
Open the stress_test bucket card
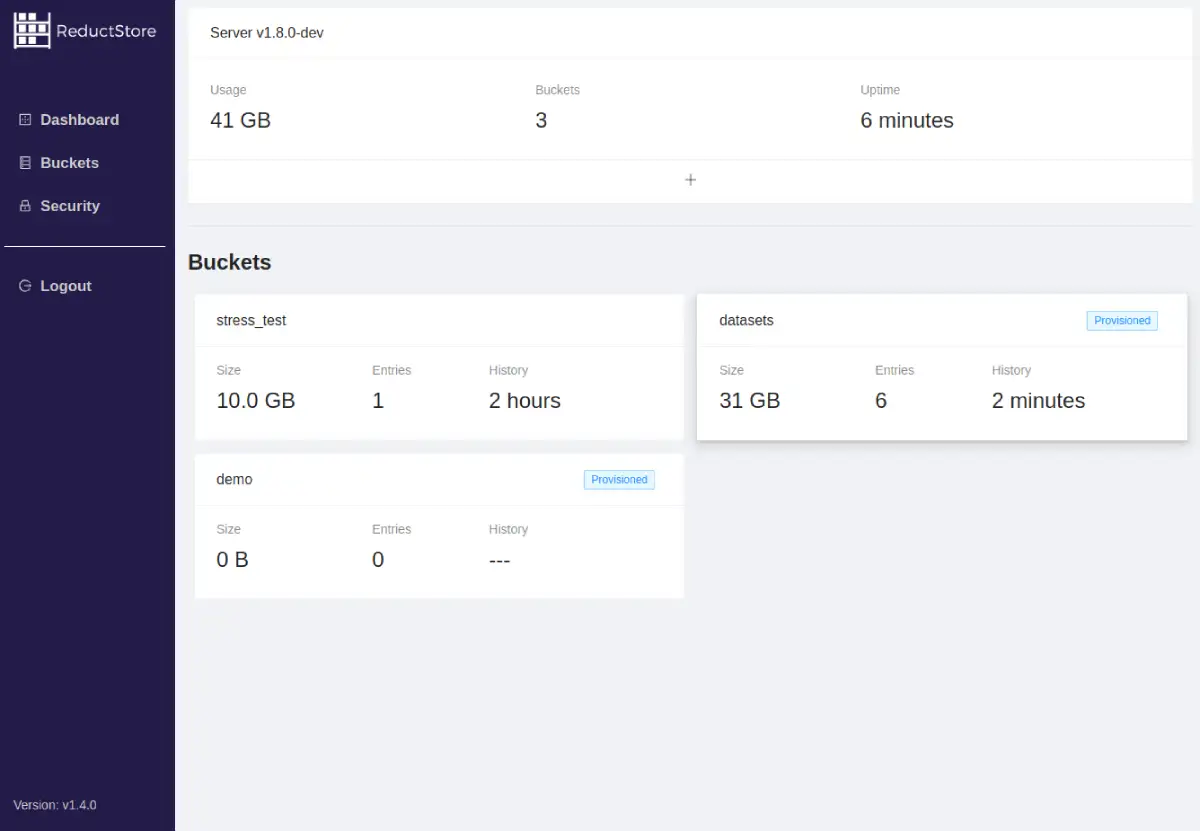coord(440,367)
